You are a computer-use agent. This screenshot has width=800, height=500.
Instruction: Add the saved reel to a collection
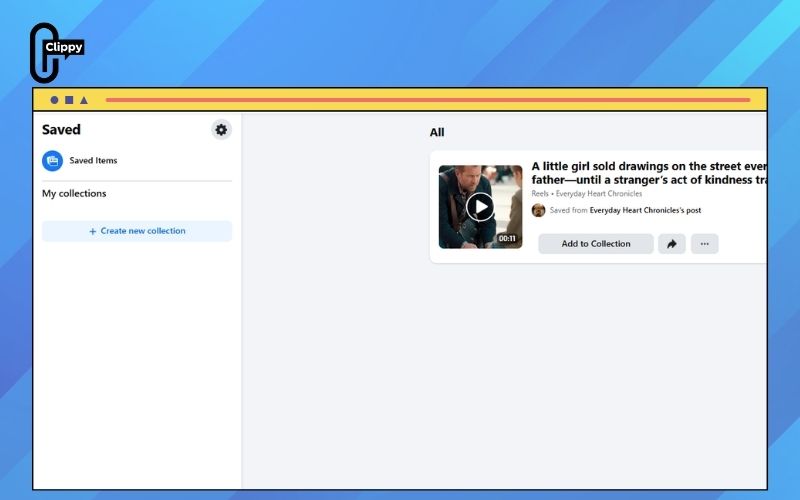(x=595, y=244)
